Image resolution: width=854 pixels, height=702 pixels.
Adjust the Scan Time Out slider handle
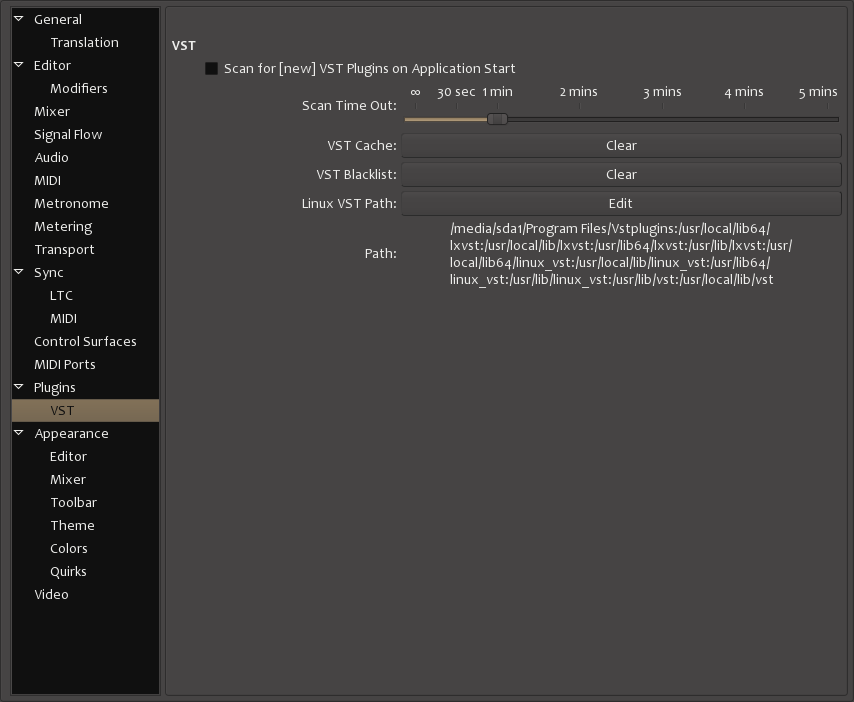tap(497, 119)
